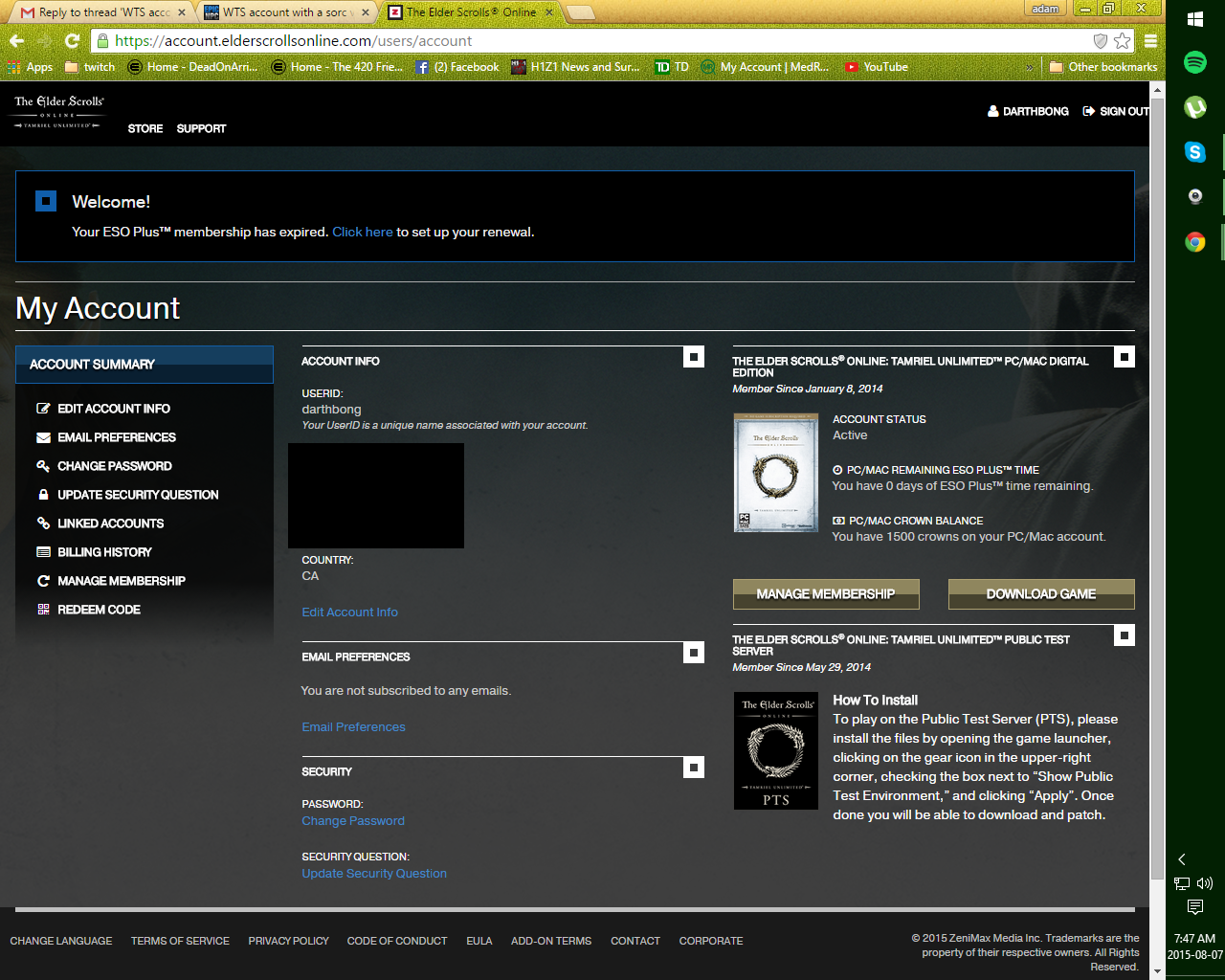The image size is (1225, 980).
Task: Click the blue Update Security Question link
Action: (x=374, y=874)
